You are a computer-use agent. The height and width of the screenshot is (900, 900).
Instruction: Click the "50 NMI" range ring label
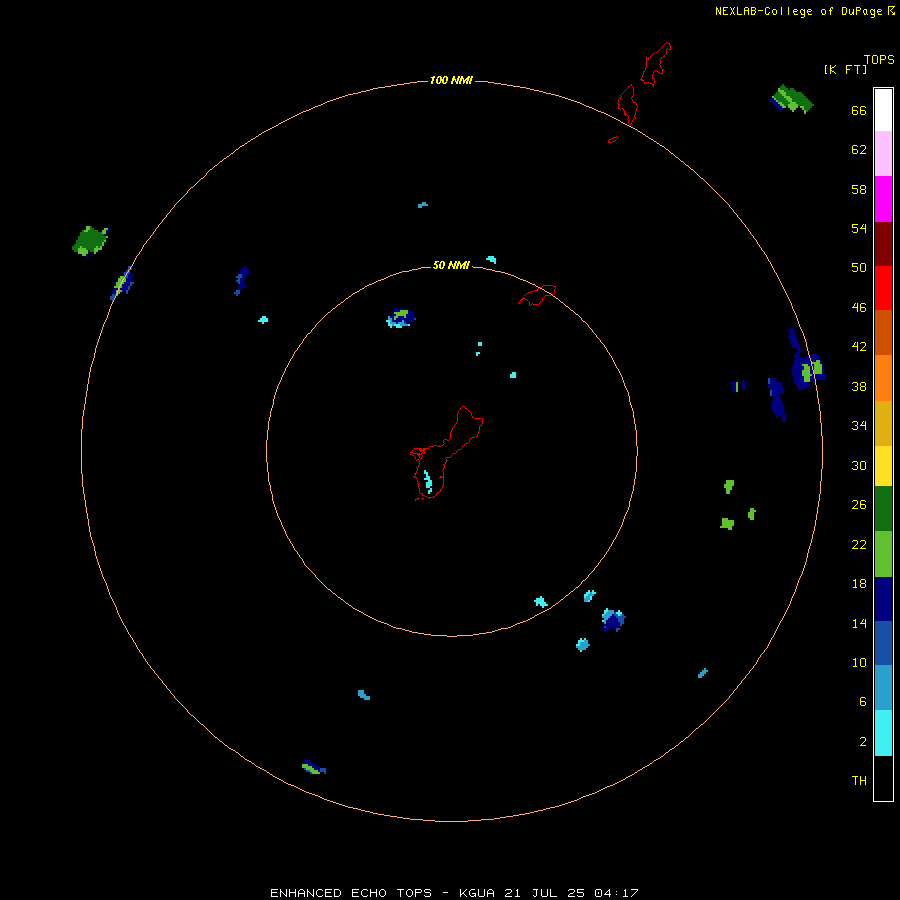(x=451, y=265)
